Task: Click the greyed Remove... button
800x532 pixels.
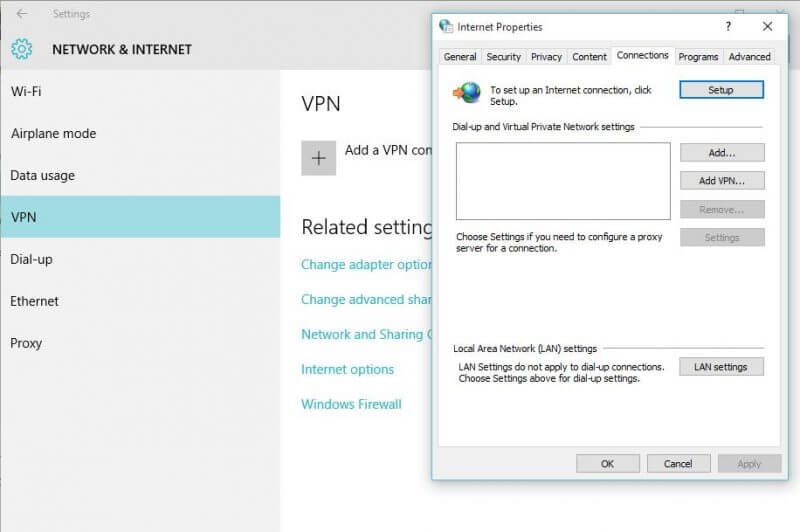Action: tap(722, 209)
